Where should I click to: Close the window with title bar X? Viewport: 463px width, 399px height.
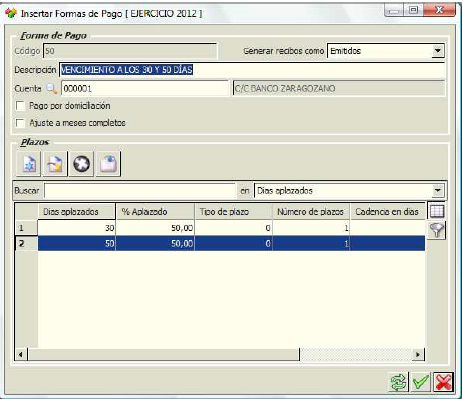pos(439,10)
